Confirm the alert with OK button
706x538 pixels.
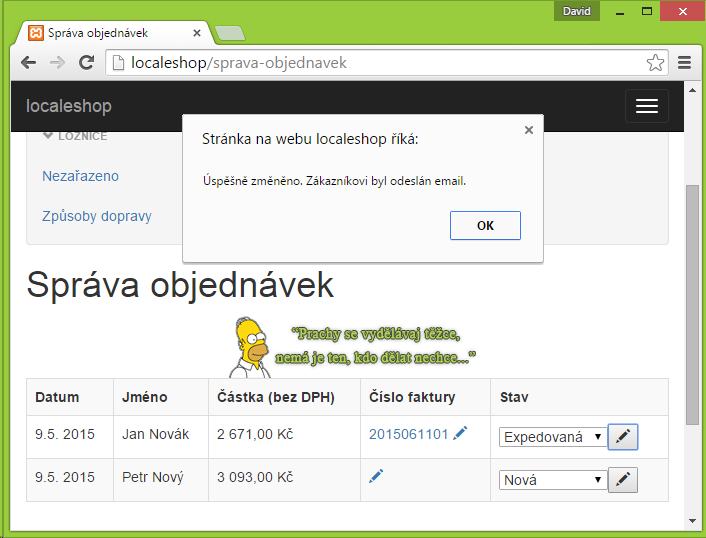485,226
